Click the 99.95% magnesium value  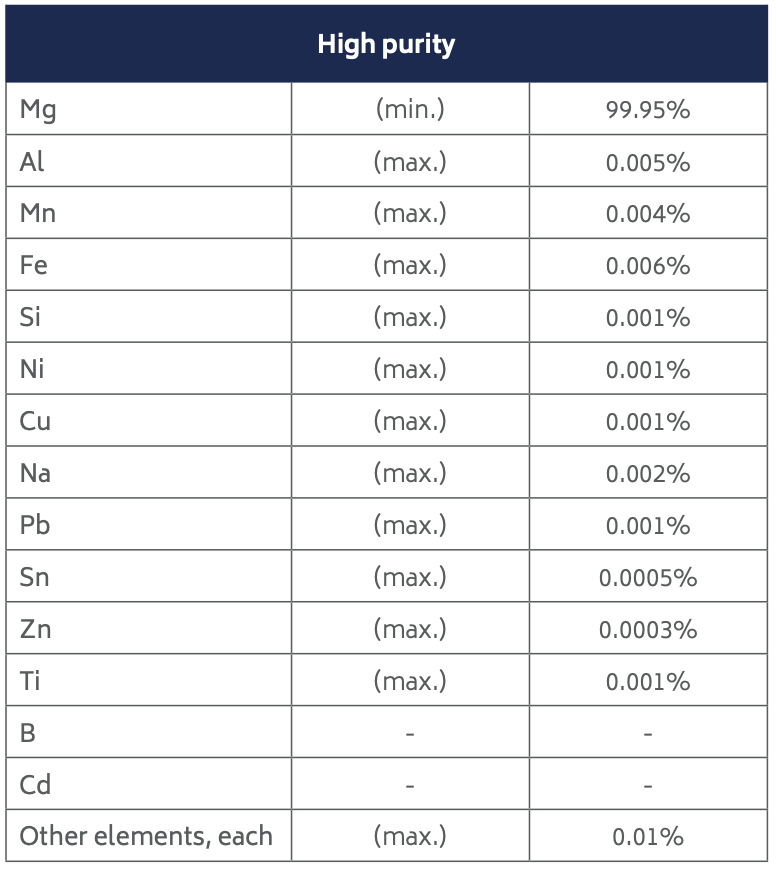(x=647, y=110)
